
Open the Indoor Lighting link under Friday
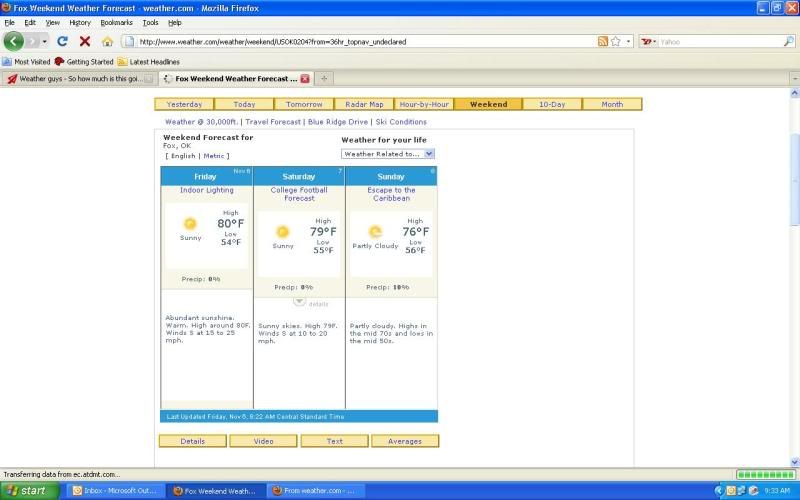(207, 190)
